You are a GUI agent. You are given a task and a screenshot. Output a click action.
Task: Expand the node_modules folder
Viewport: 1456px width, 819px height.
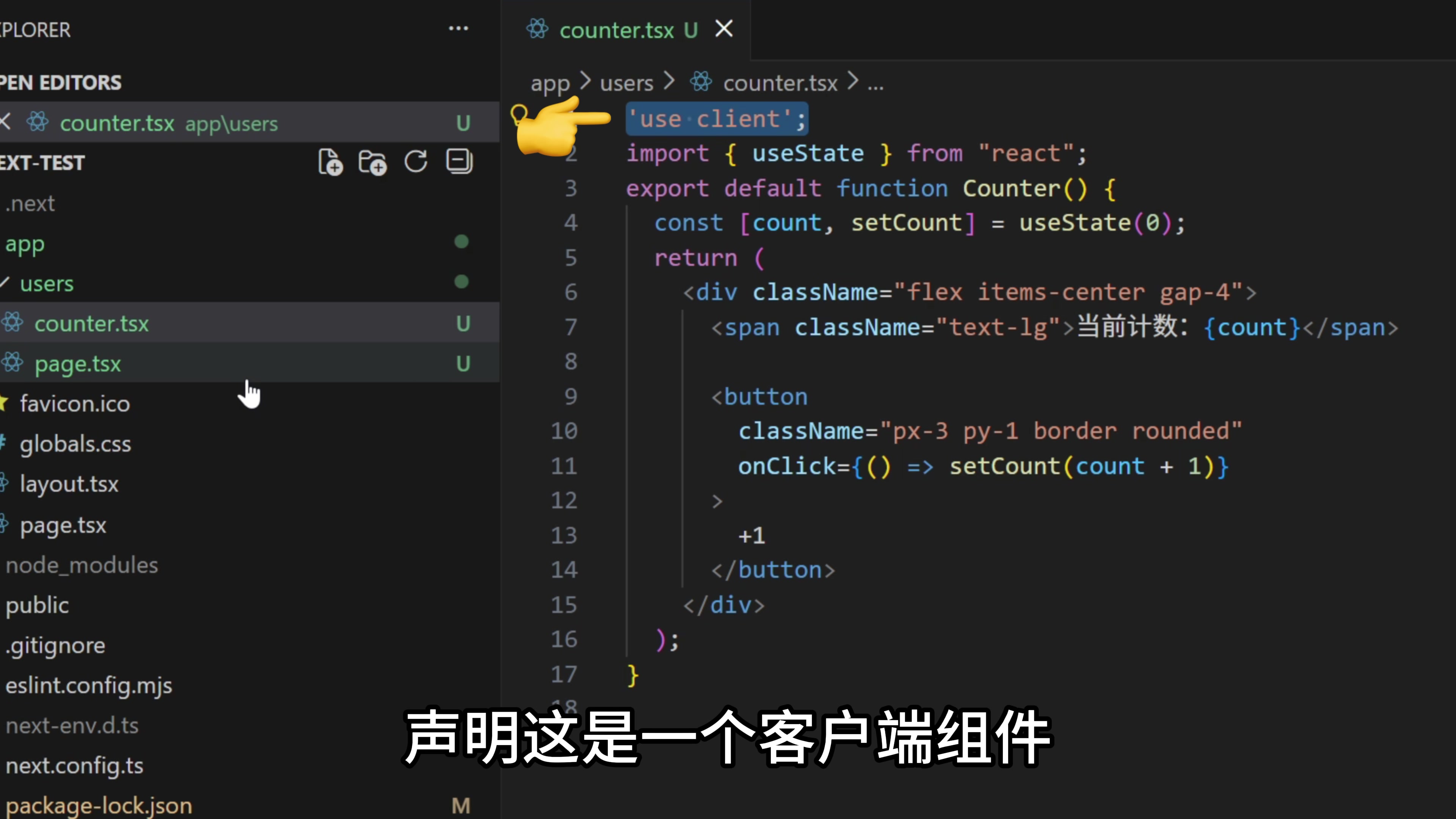82,565
